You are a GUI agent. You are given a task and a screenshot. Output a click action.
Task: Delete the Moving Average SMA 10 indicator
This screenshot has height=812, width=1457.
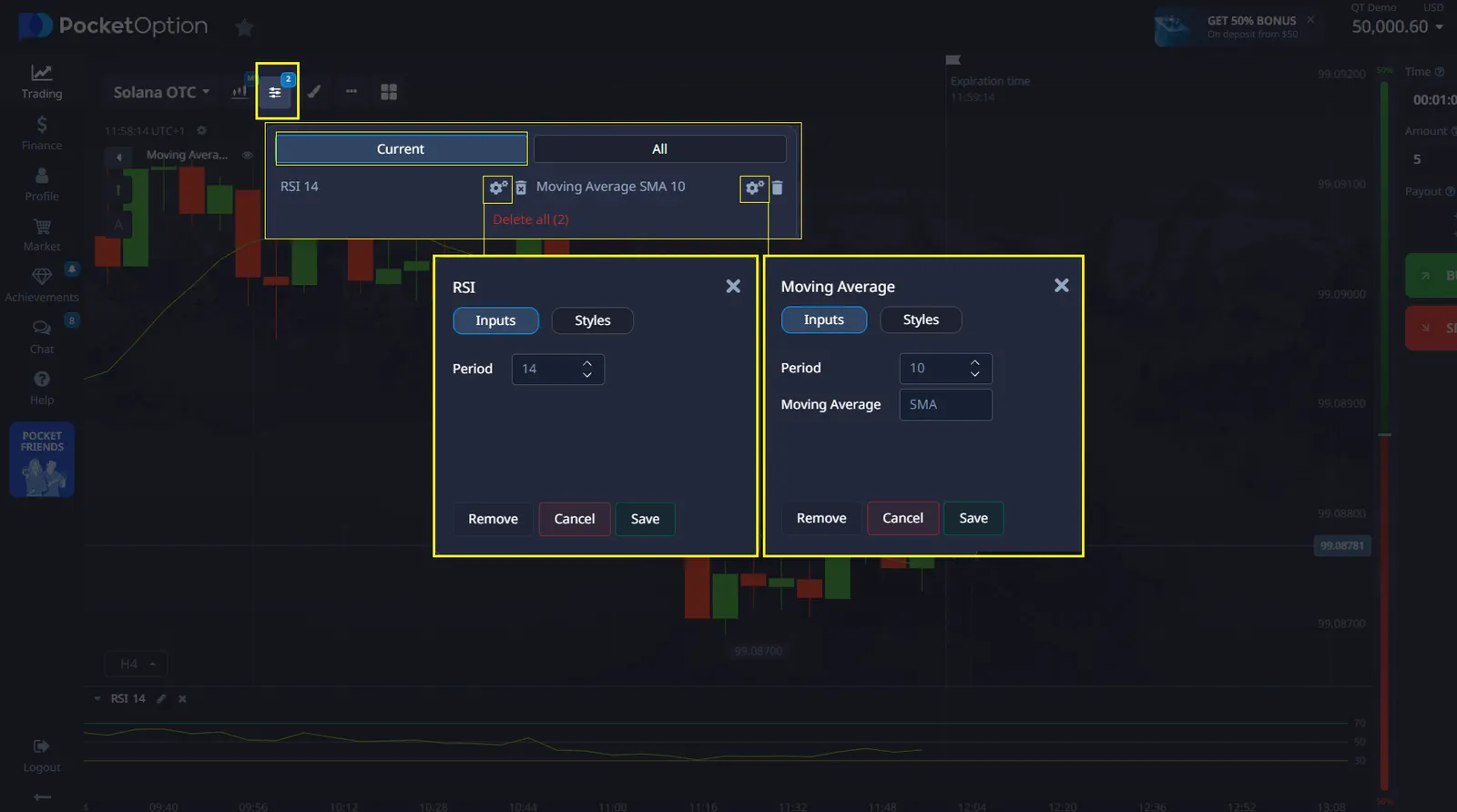[778, 188]
